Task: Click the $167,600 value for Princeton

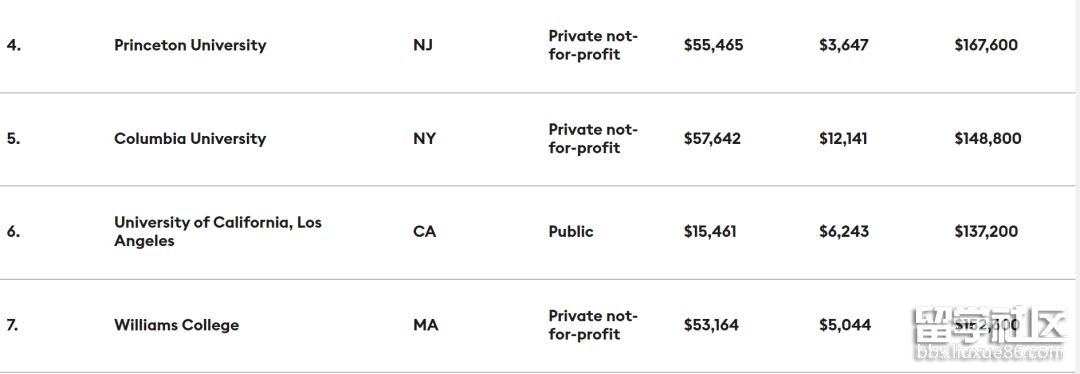Action: [986, 45]
